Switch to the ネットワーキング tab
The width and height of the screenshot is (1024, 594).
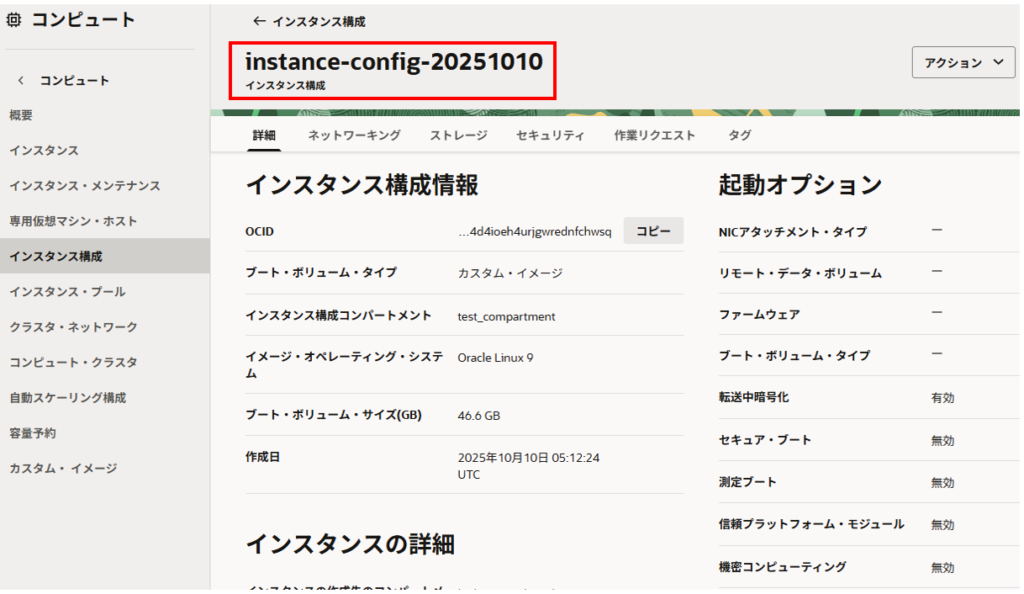[x=354, y=135]
